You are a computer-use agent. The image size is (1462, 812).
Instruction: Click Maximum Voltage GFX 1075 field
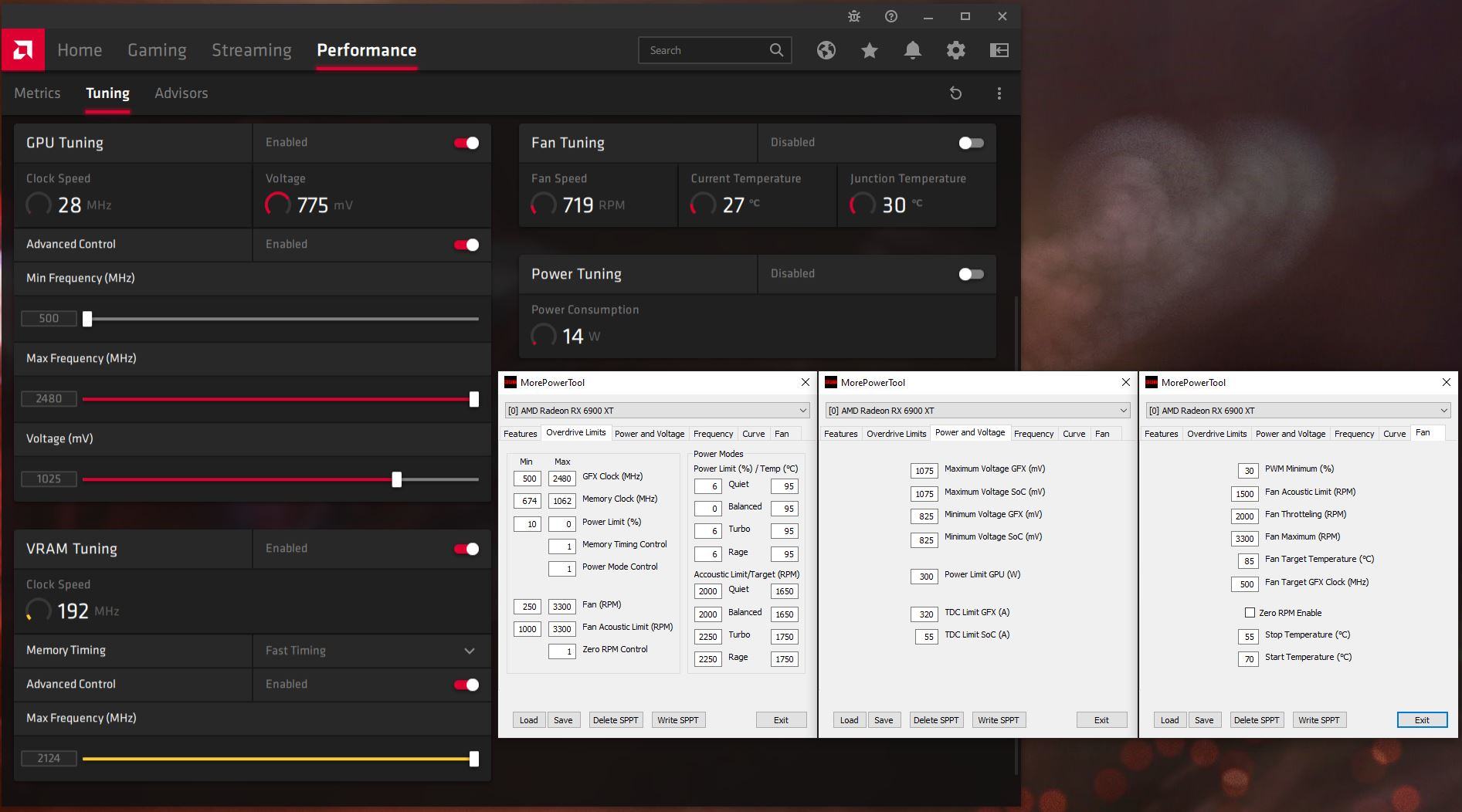(924, 471)
